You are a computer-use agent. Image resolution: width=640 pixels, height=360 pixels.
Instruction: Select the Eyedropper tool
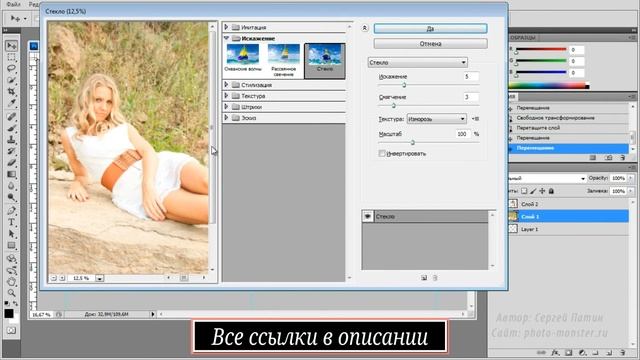11,103
